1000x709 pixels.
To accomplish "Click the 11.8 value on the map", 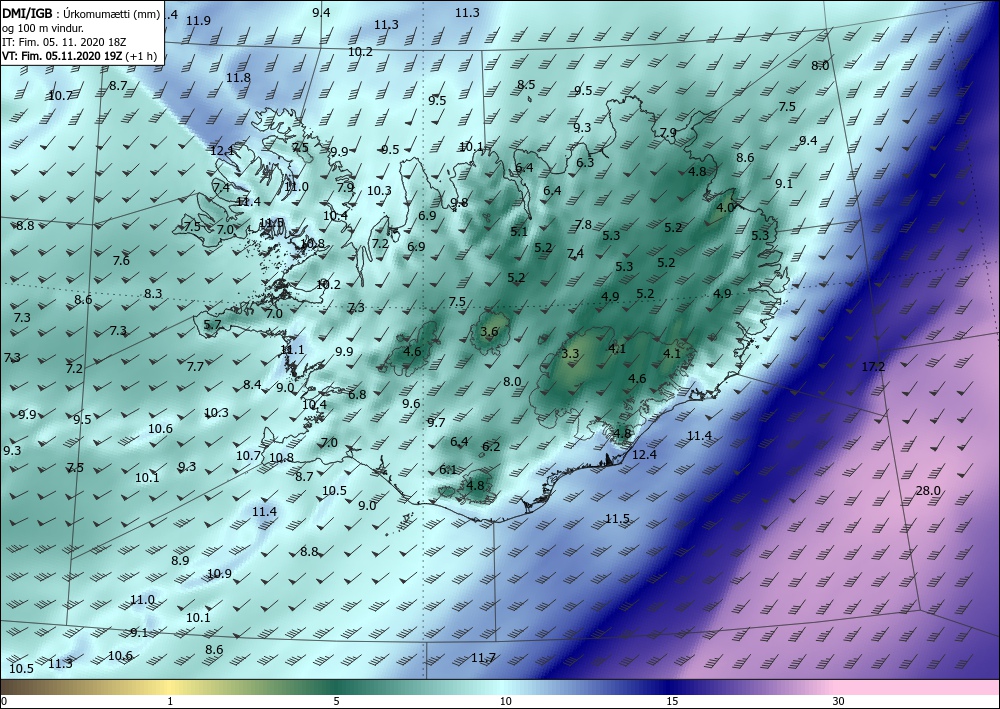I will pos(239,78).
